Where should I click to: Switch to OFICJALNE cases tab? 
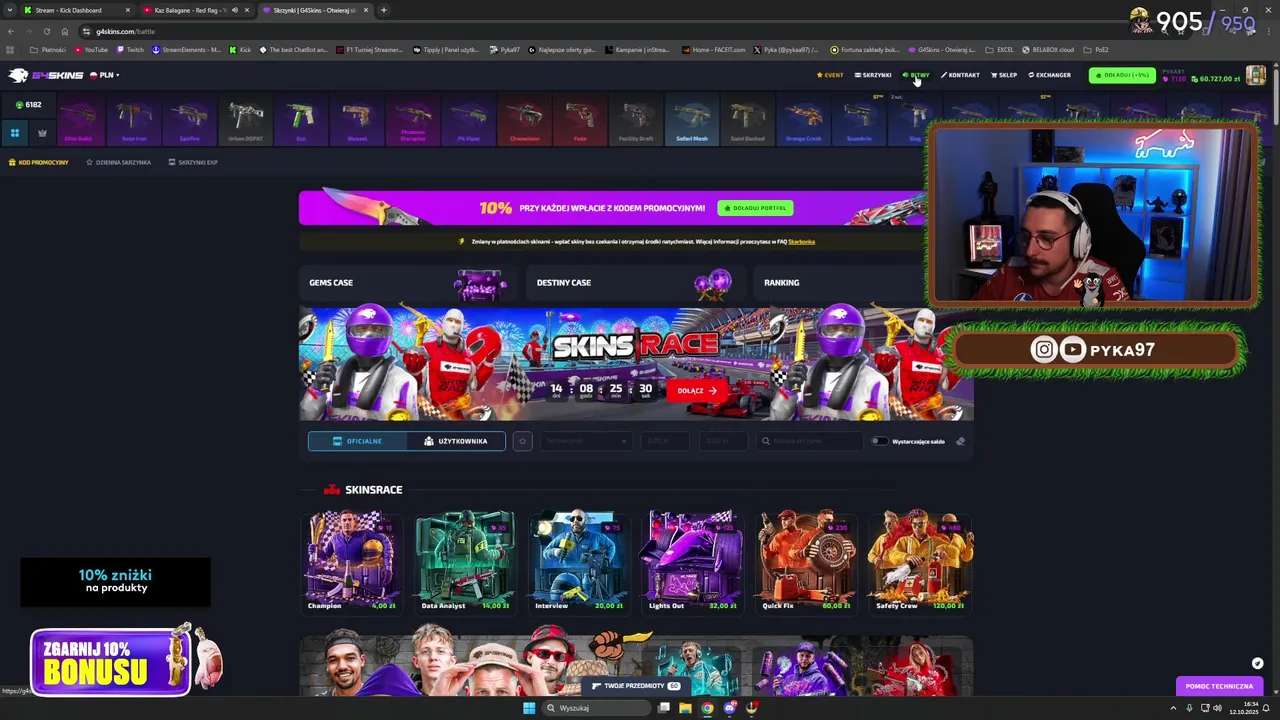pyautogui.click(x=358, y=441)
